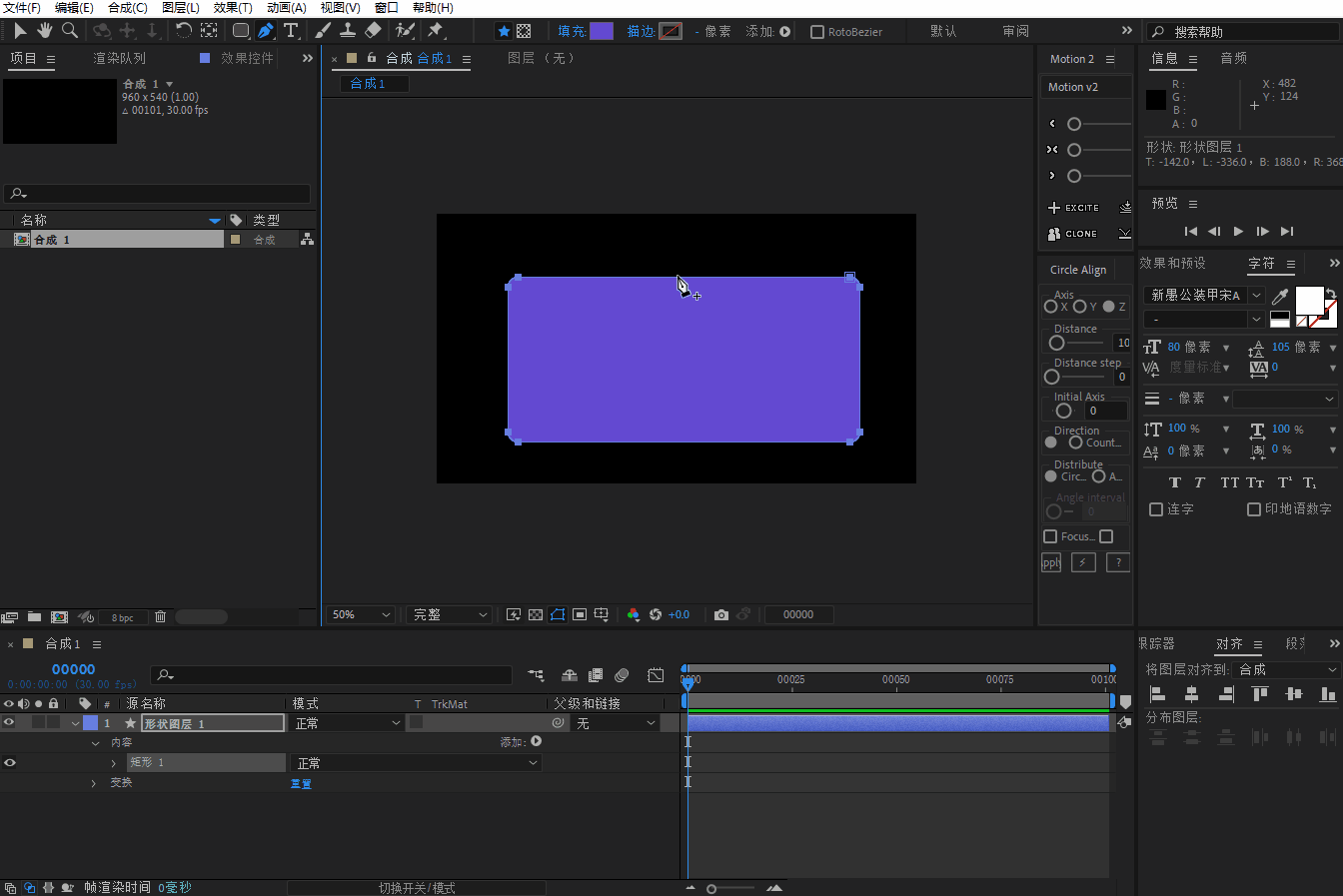The width and height of the screenshot is (1343, 896).
Task: Click the EXCITE button in Motion 2
Action: click(x=1073, y=208)
